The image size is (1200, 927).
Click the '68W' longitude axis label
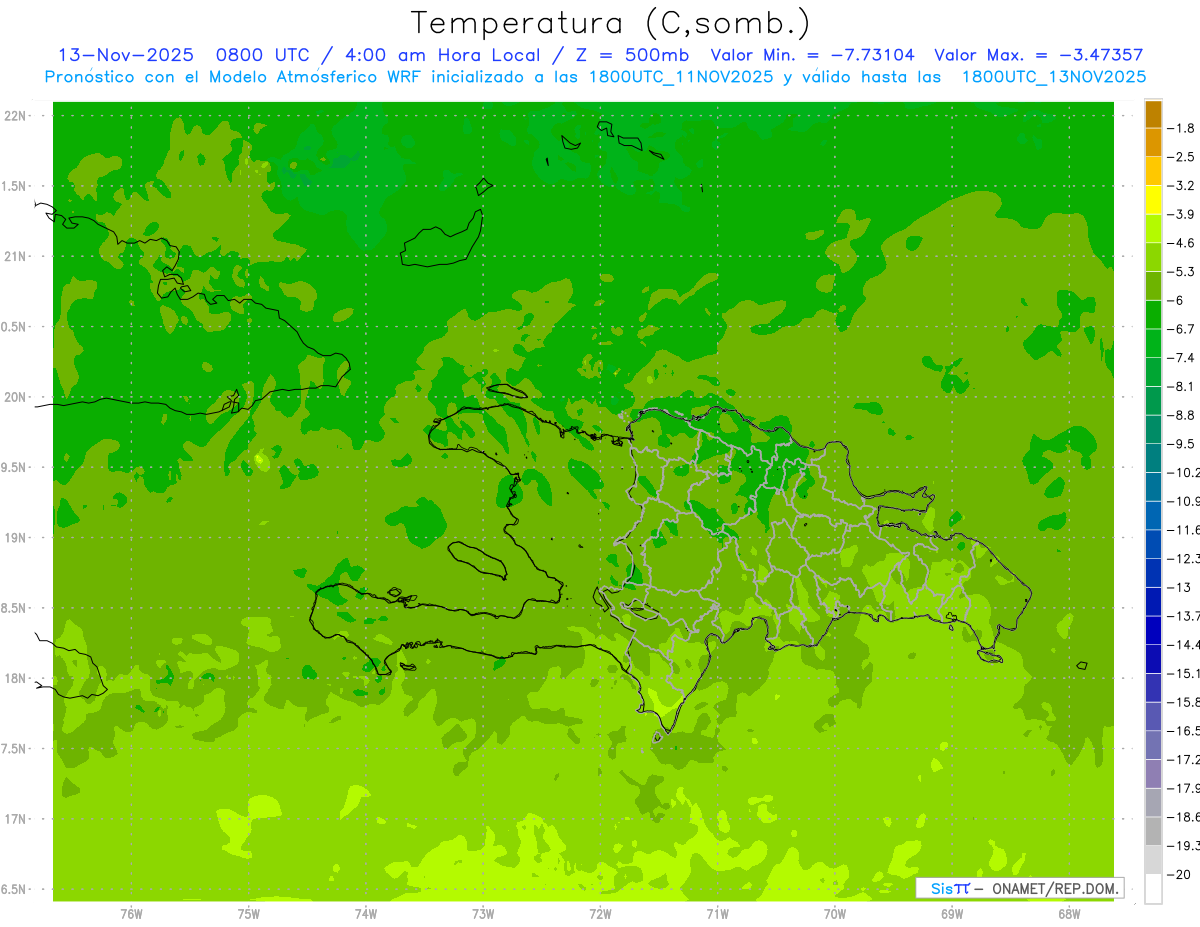click(1069, 913)
